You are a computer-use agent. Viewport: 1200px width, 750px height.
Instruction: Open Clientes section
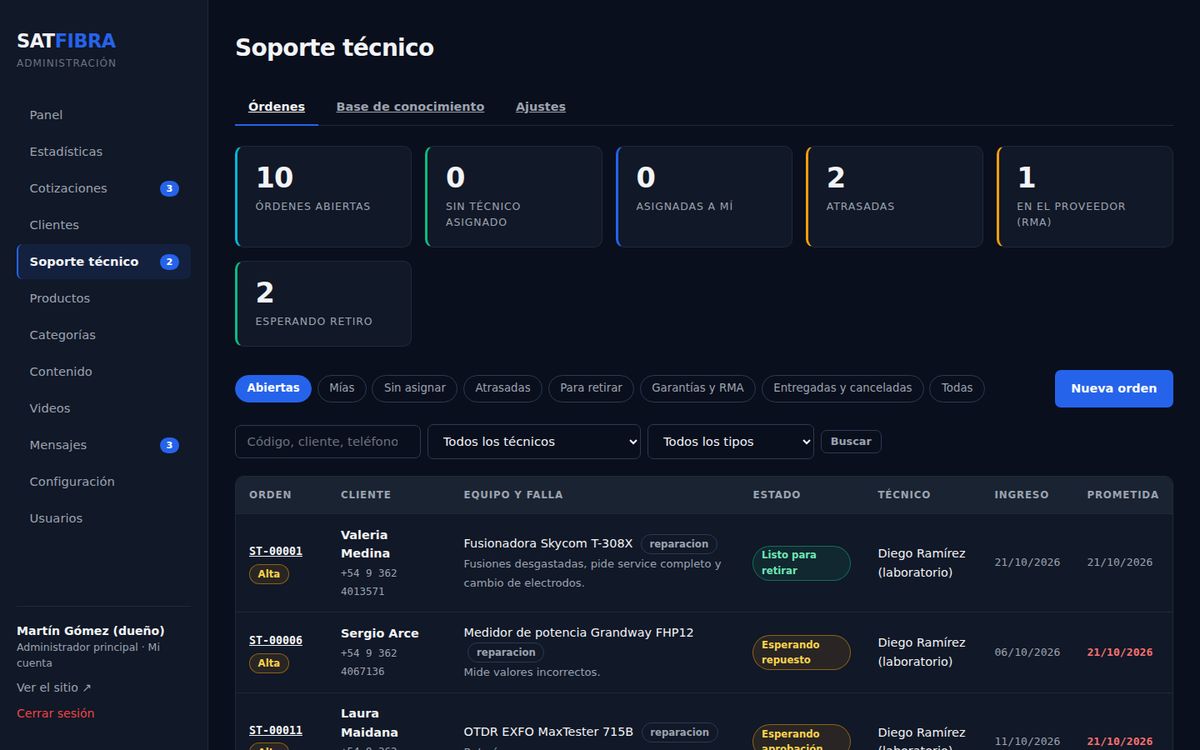pos(103,225)
